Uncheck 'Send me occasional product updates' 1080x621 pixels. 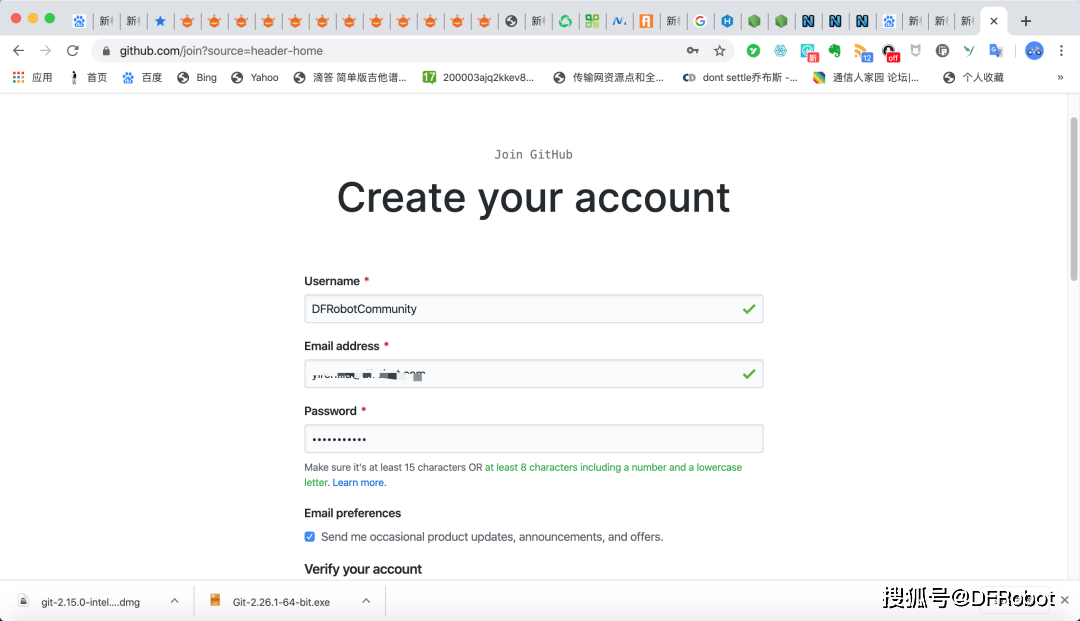click(310, 536)
